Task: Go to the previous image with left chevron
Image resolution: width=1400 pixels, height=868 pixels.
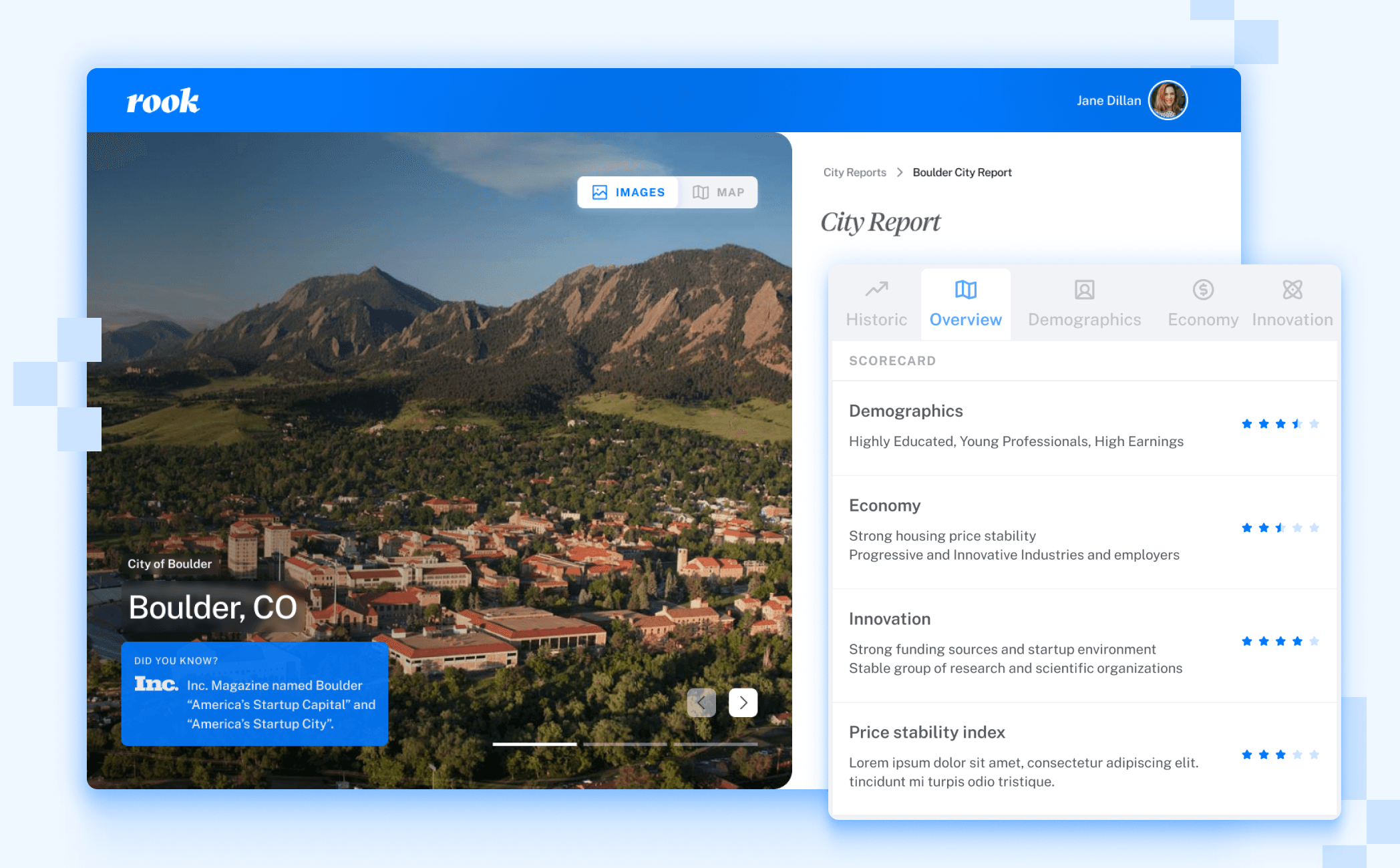Action: (x=701, y=702)
